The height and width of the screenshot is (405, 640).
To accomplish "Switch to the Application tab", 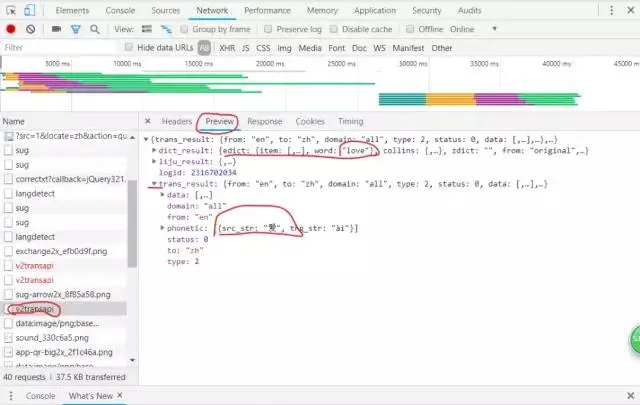I will click(x=375, y=10).
